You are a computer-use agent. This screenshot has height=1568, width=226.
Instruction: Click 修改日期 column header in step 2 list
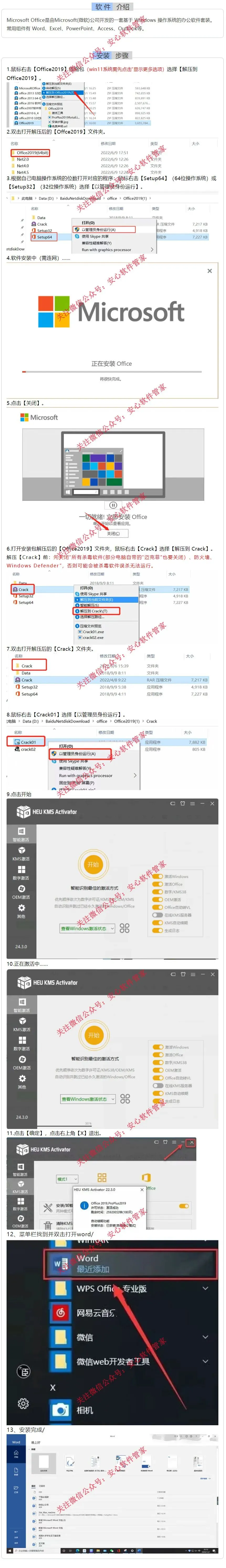click(x=108, y=144)
